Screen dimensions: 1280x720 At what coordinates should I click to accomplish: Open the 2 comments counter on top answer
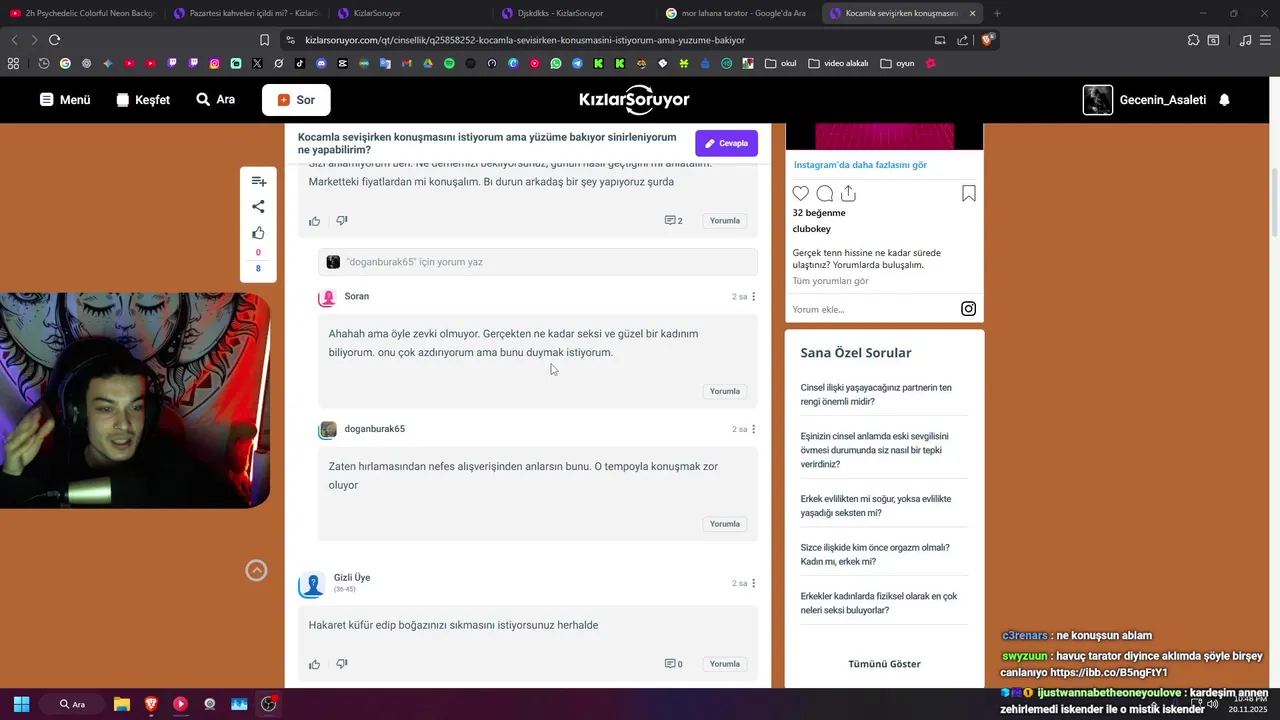point(673,221)
